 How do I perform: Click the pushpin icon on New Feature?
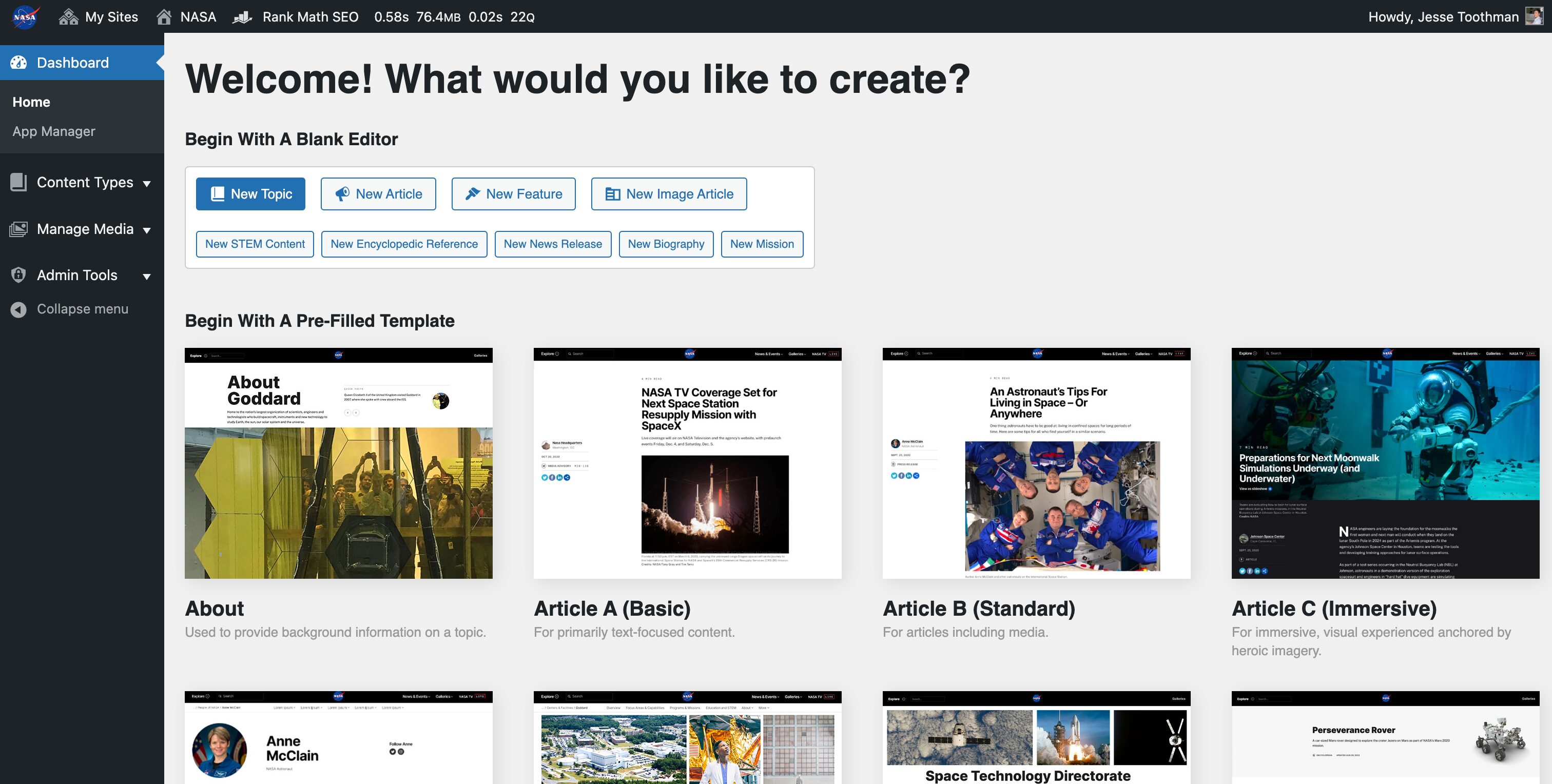click(473, 194)
